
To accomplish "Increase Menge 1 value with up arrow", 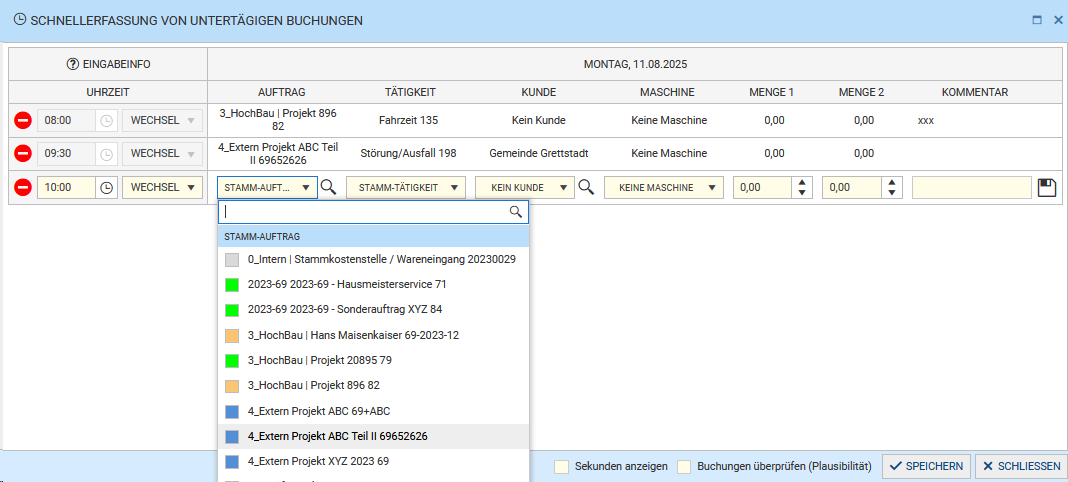I will (x=803, y=182).
